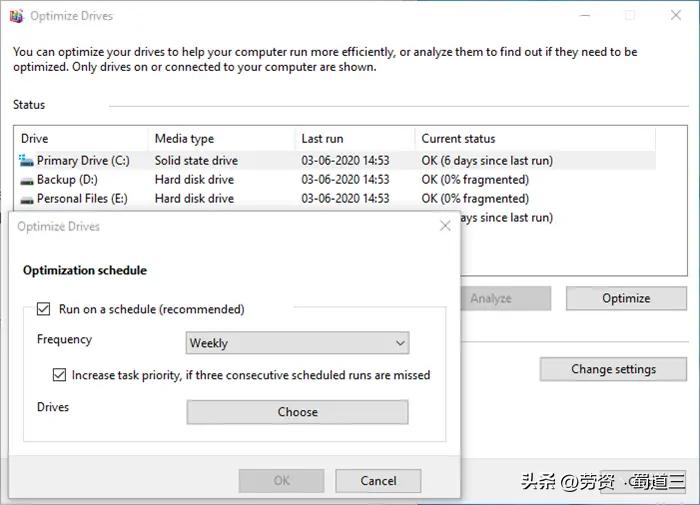The width and height of the screenshot is (700, 505).
Task: Select the Primary Drive (C:) row name
Action: 83,160
